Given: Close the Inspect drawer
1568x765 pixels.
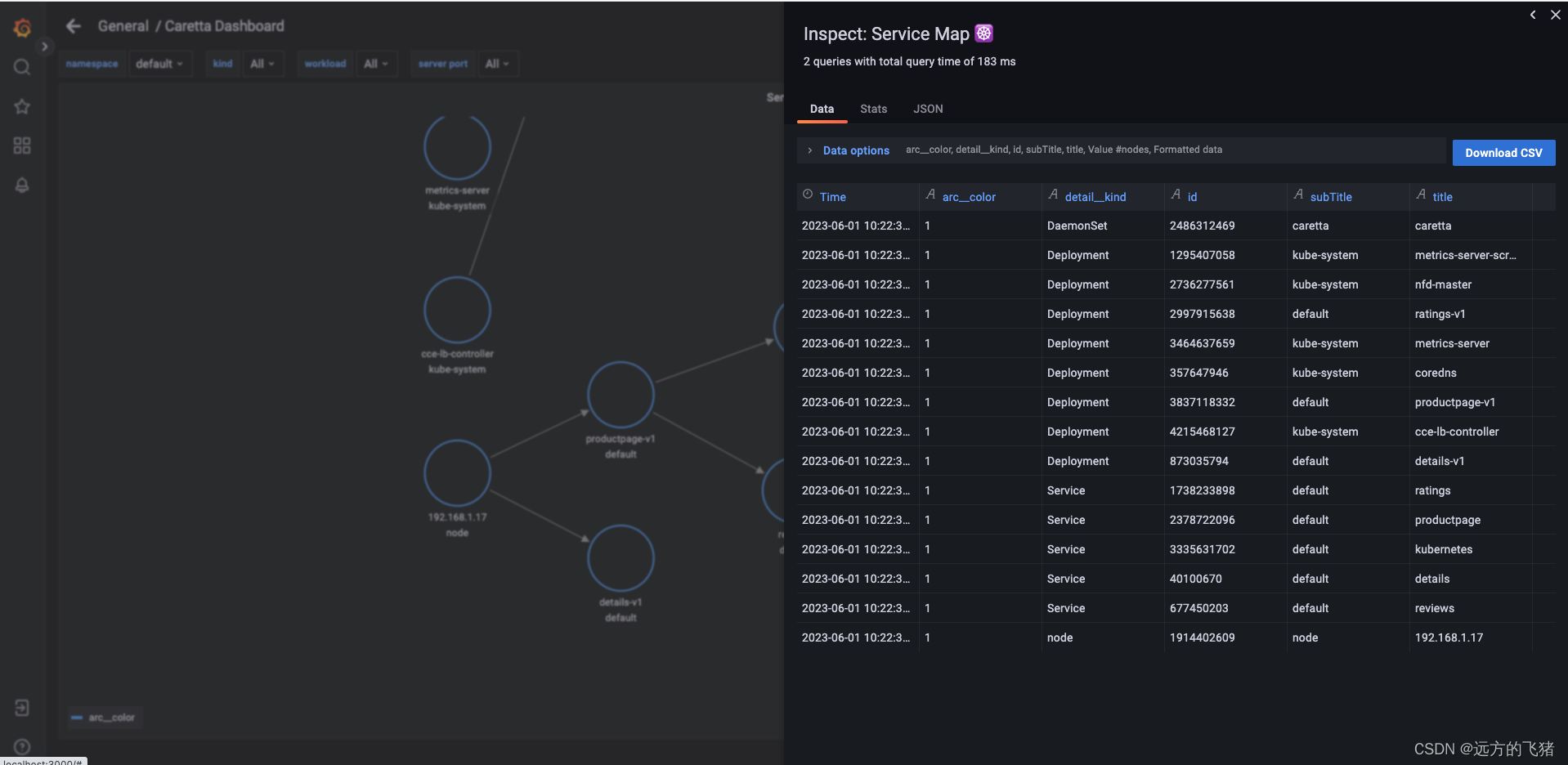Looking at the screenshot, I should pos(1556,15).
